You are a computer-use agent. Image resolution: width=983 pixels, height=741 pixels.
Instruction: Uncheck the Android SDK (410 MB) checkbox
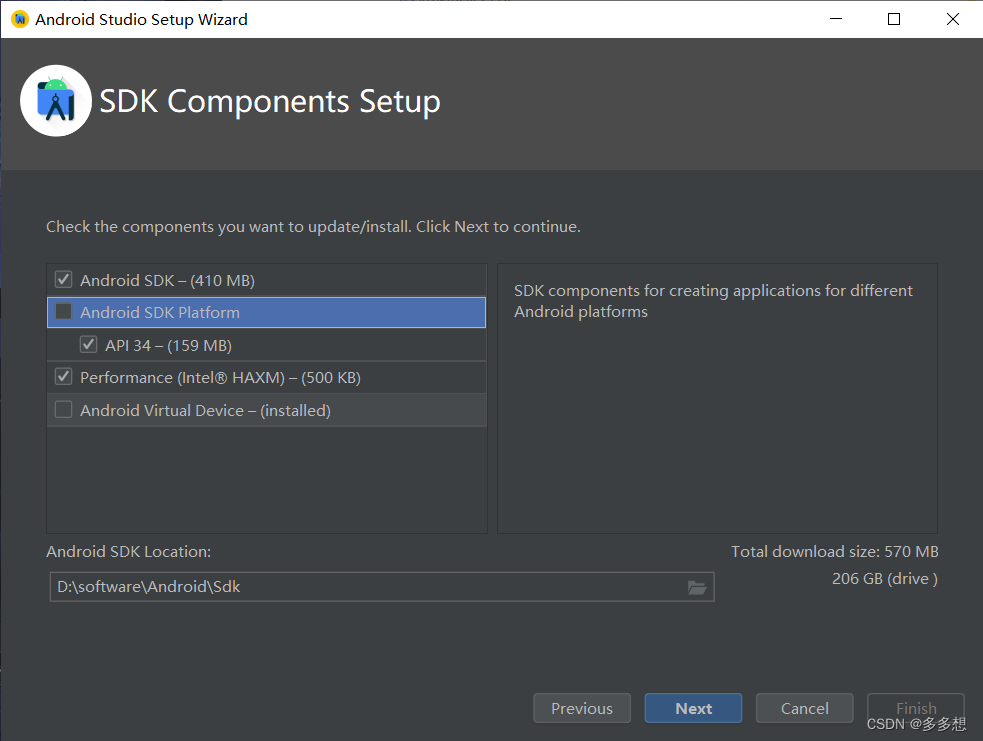pos(63,279)
